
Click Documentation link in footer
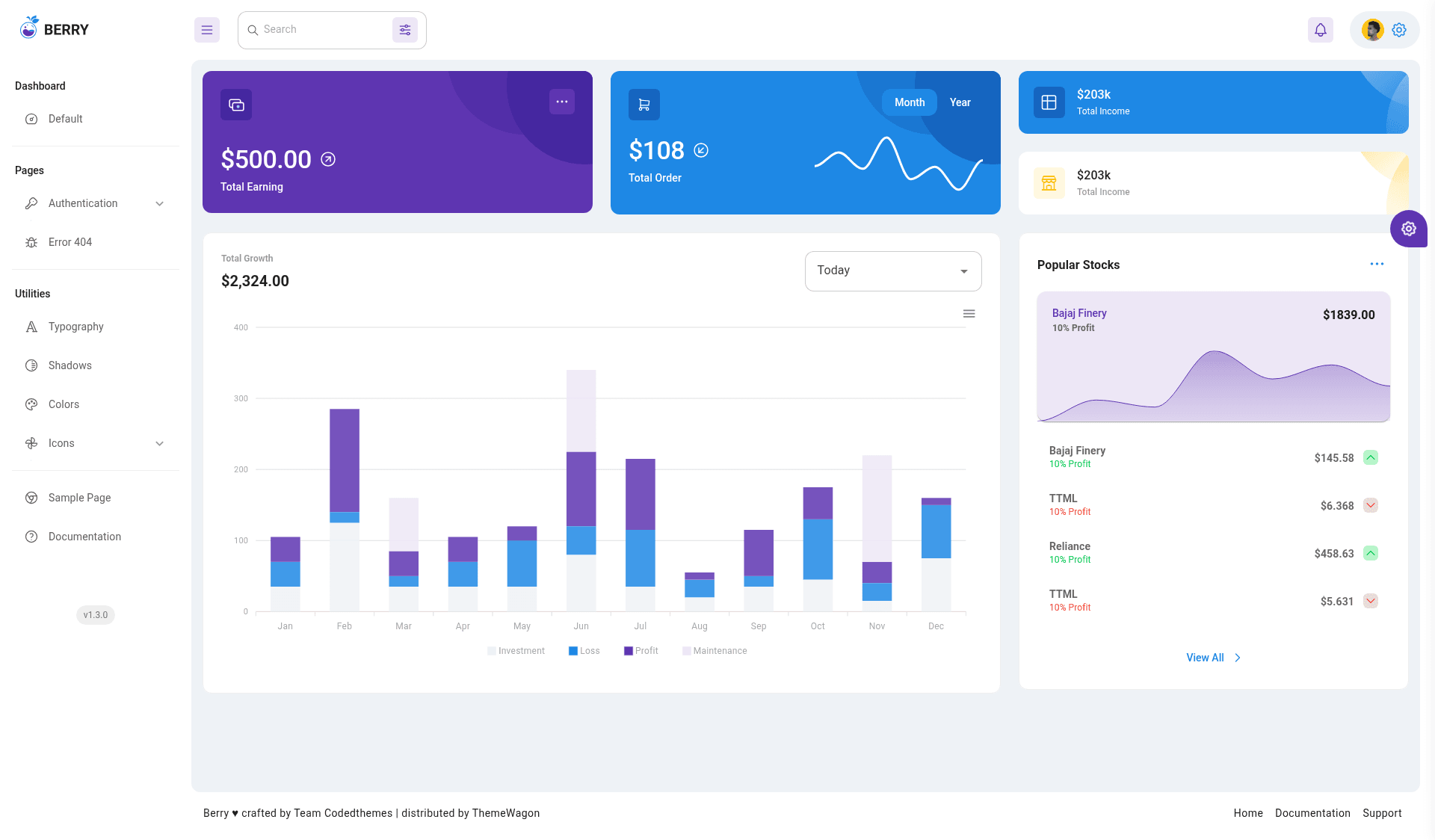[x=1312, y=813]
